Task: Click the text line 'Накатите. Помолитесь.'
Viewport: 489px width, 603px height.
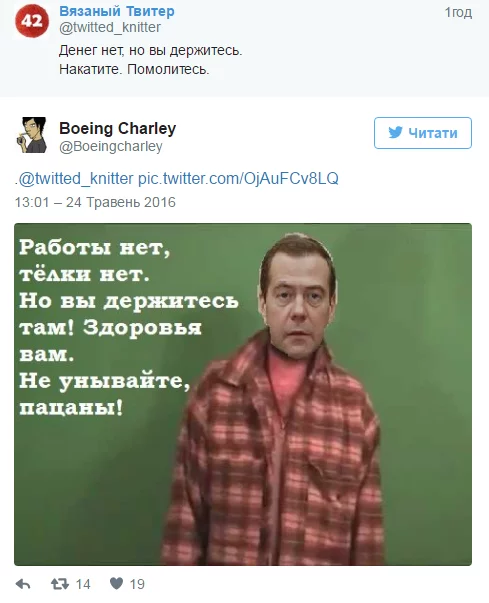Action: [x=134, y=70]
